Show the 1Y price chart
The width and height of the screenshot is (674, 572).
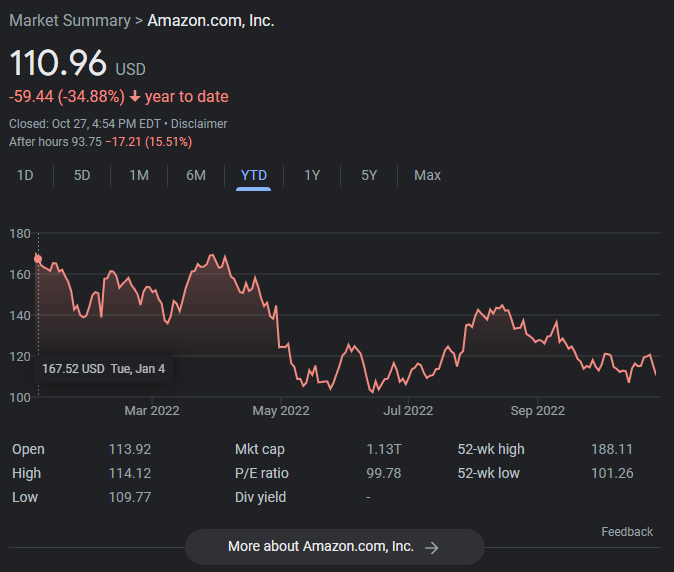click(x=312, y=175)
